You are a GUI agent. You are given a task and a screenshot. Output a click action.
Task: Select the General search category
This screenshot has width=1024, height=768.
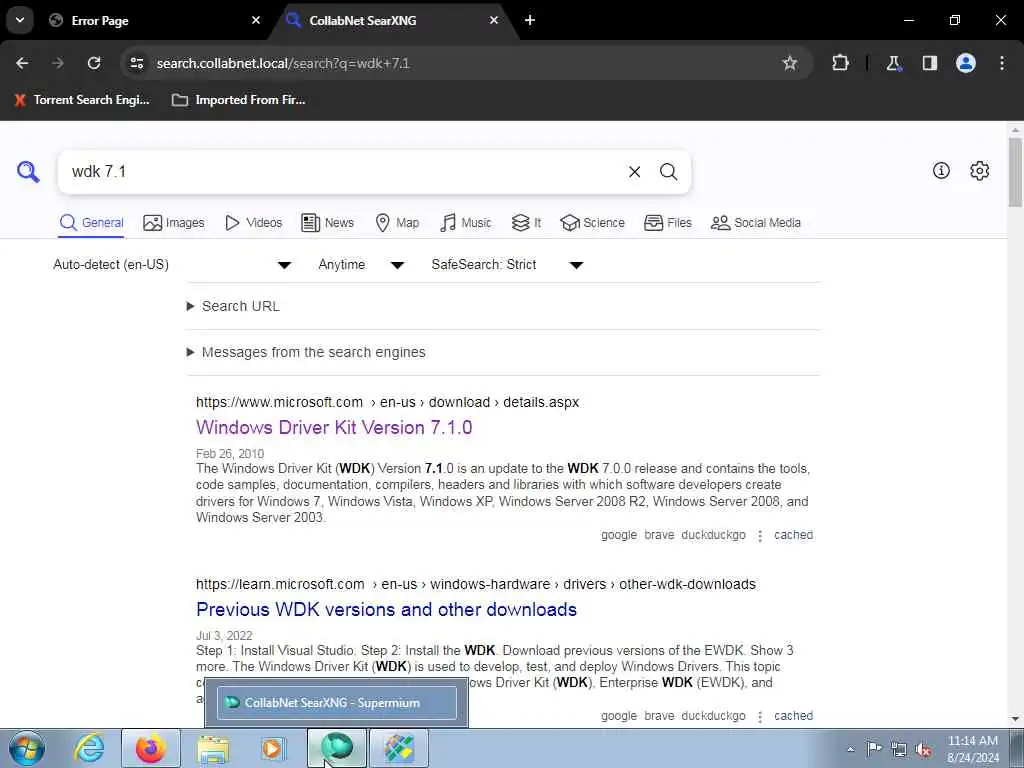pos(91,223)
